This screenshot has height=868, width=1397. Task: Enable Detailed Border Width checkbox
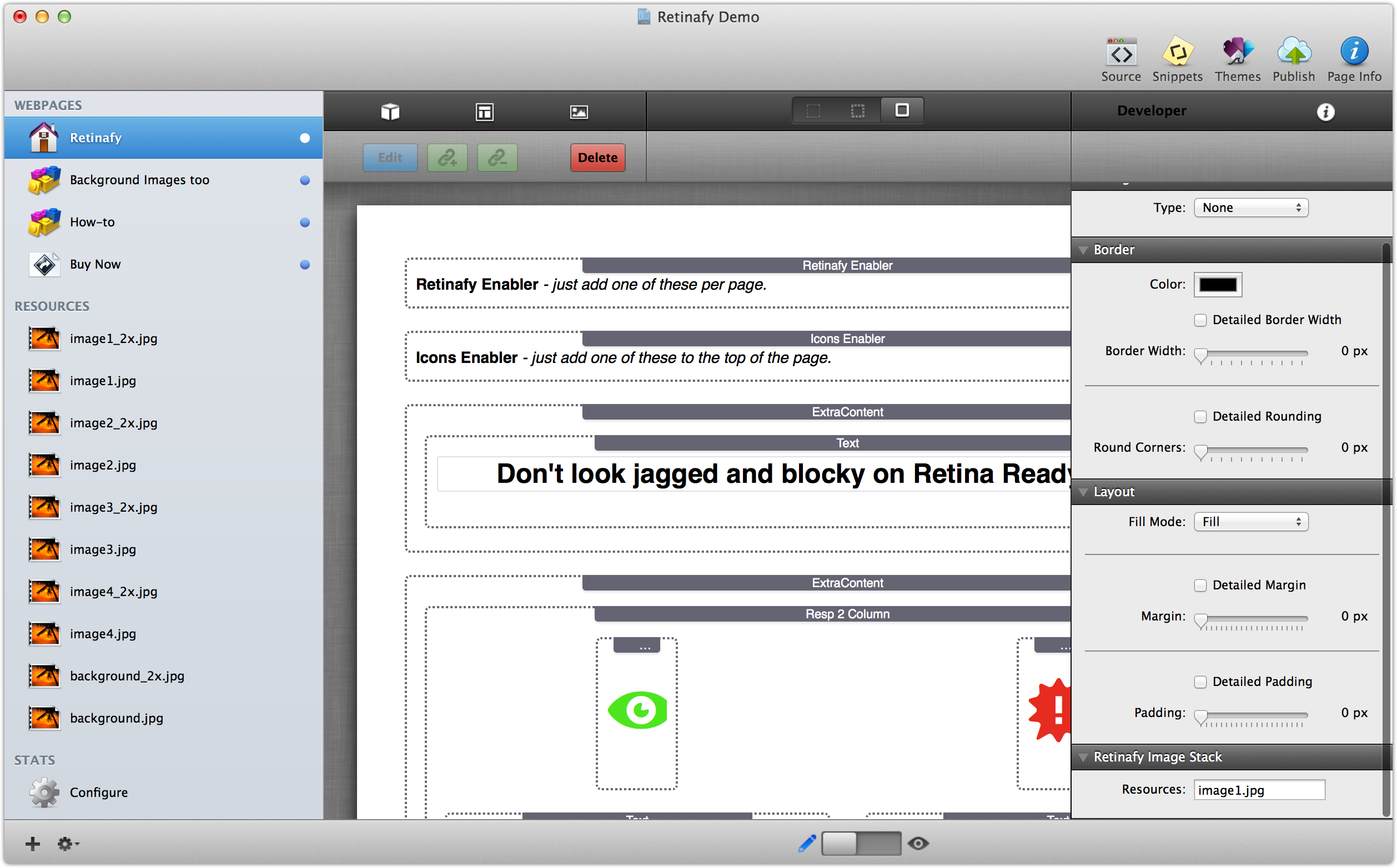click(1199, 320)
